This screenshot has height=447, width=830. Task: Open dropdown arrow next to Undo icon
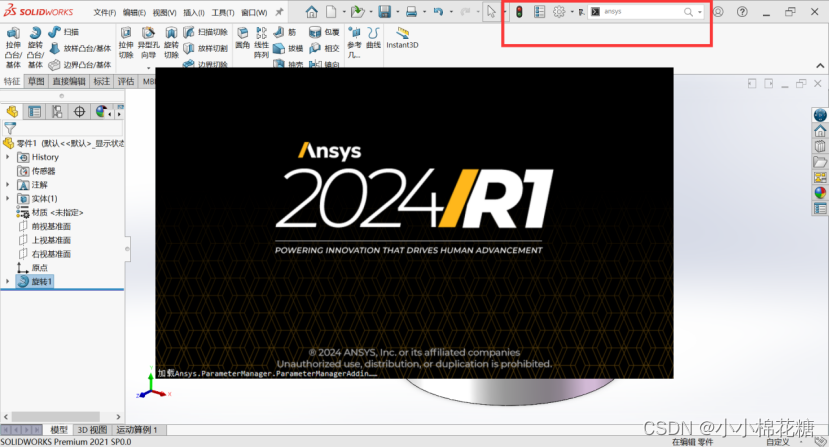451,12
